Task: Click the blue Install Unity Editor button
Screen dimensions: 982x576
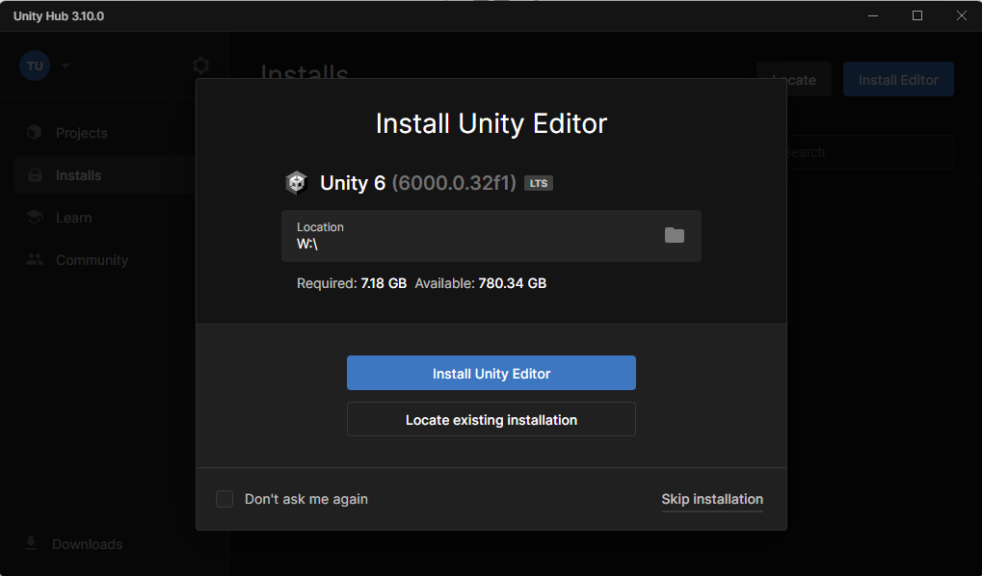Action: (491, 373)
